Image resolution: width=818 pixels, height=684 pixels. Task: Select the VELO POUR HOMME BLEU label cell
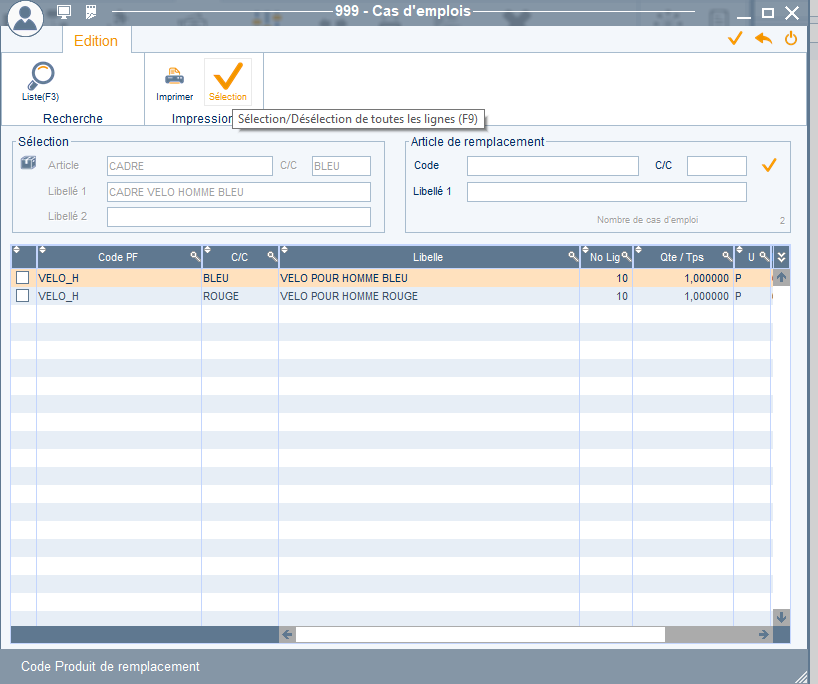[x=428, y=278]
